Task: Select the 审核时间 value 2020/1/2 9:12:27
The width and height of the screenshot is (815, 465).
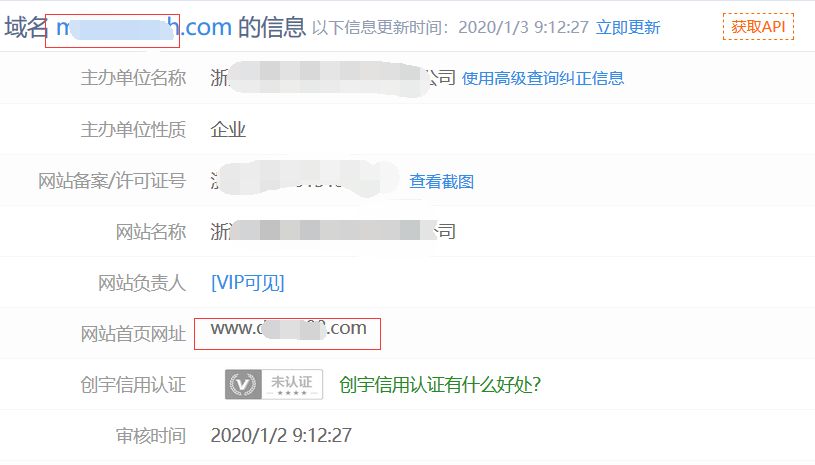Action: coord(281,435)
